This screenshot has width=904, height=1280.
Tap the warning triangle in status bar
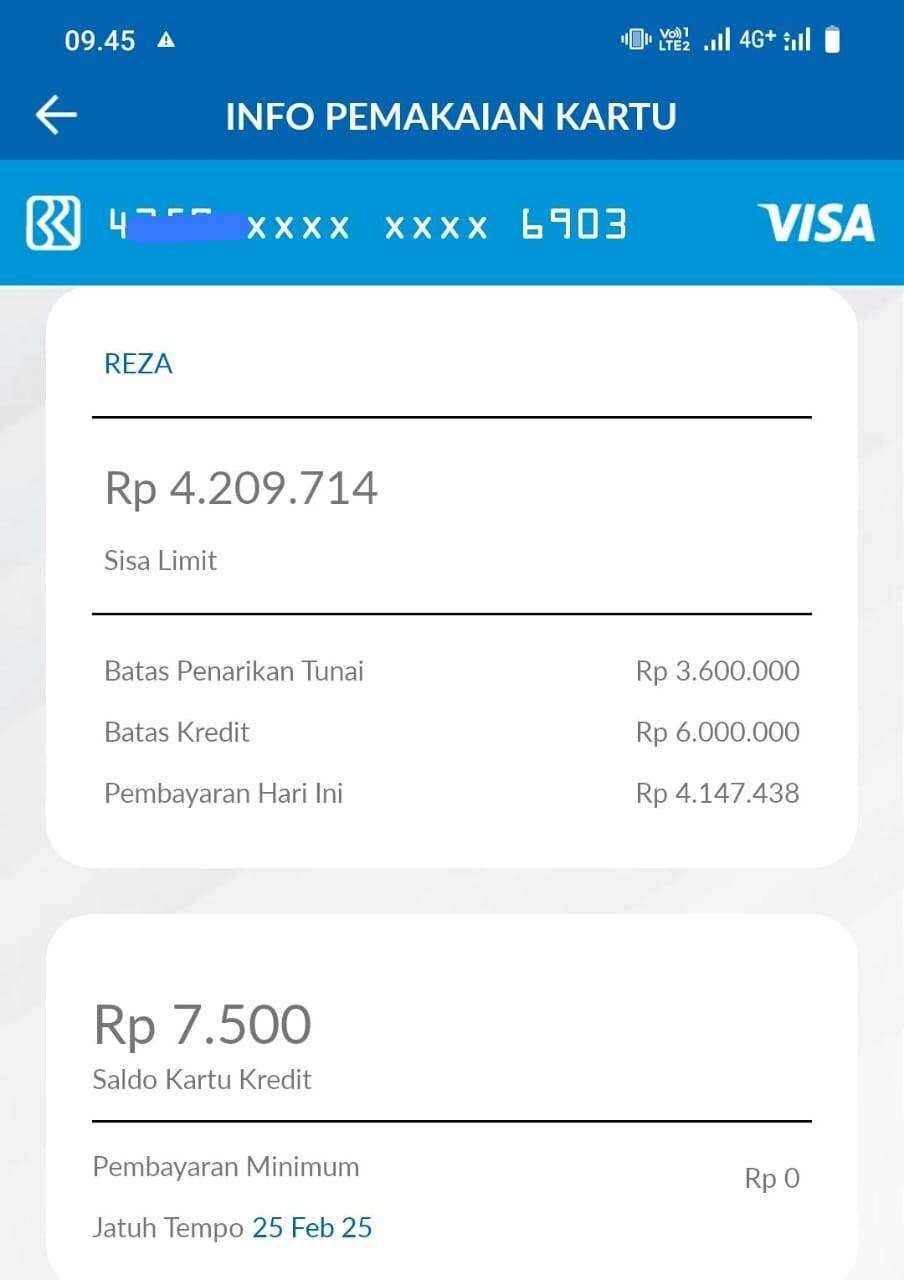tap(166, 40)
